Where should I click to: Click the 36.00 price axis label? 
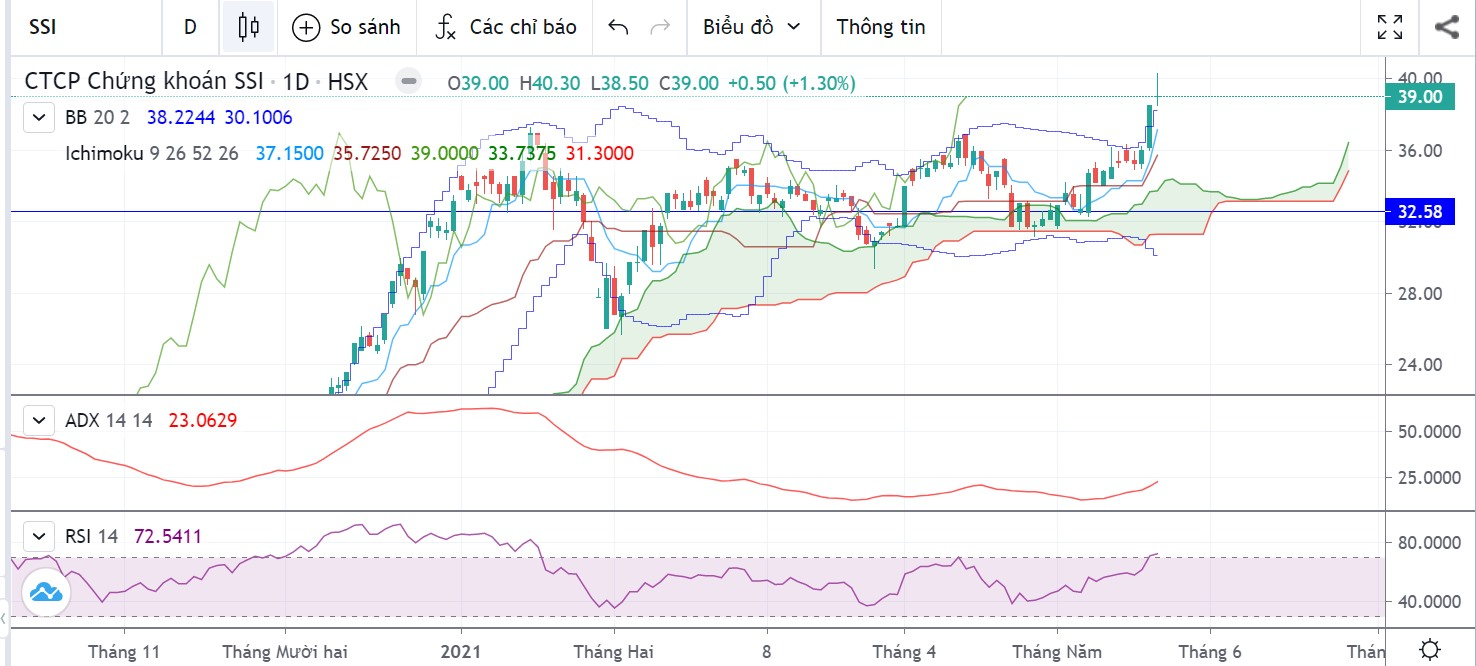(1420, 151)
